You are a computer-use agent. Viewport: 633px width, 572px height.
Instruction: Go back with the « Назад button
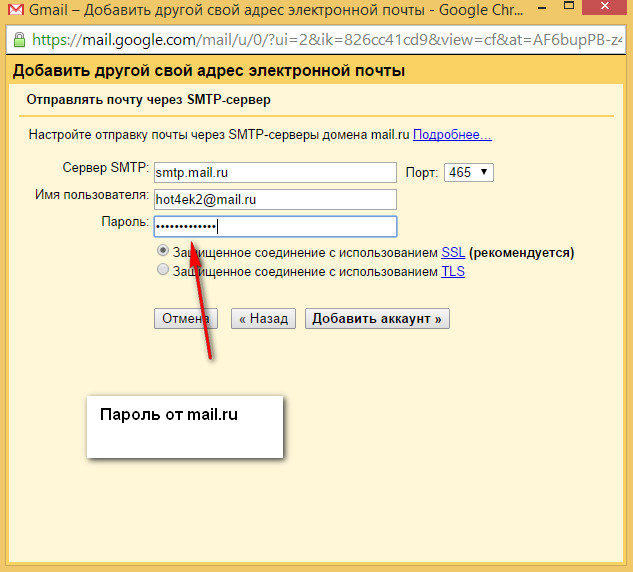coord(263,318)
